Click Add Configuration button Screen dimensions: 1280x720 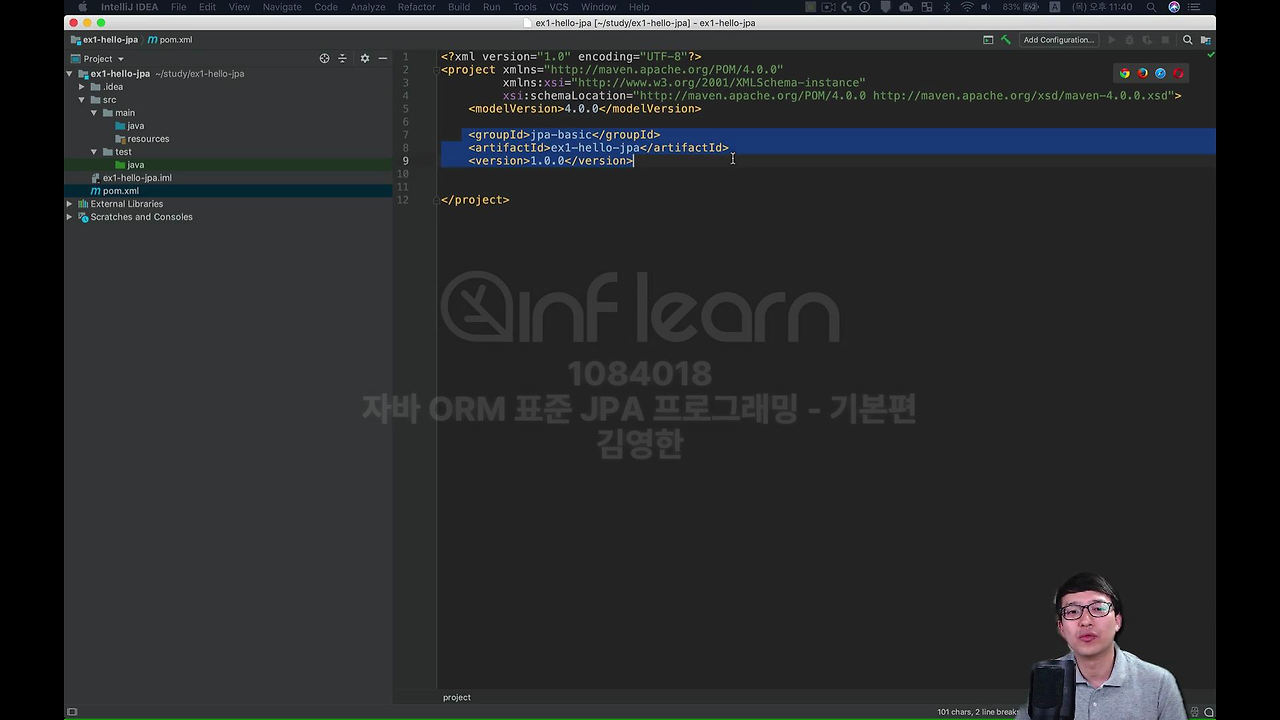[x=1058, y=40]
